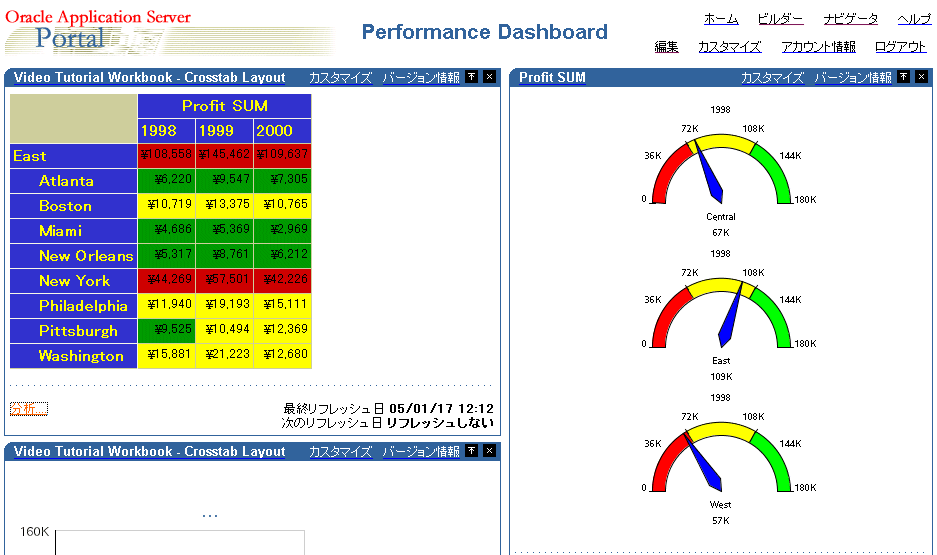Click バージョン情報 in Profit SUM portlet header

click(x=853, y=78)
